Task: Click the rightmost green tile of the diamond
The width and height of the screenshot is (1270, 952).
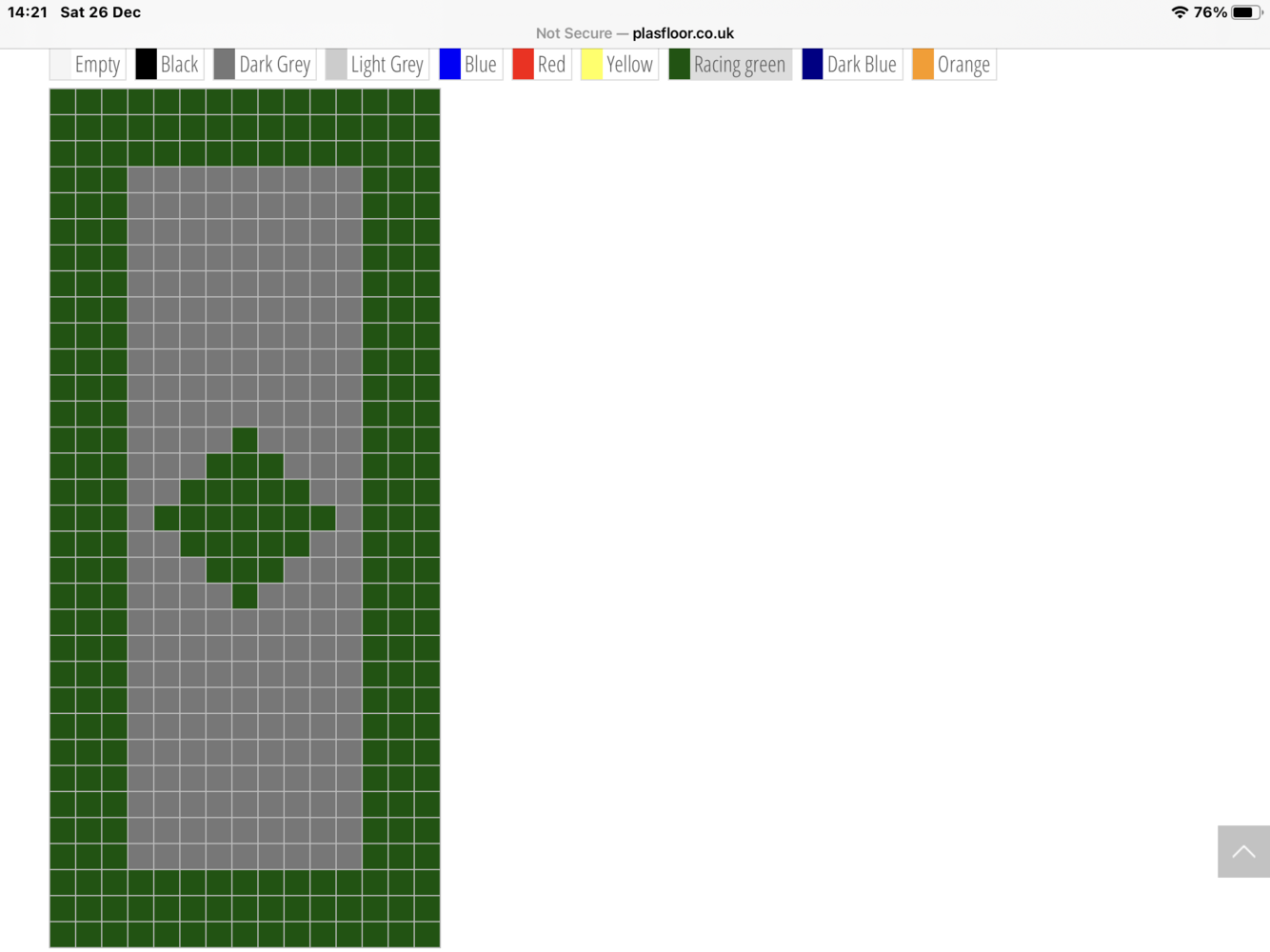Action: (x=323, y=518)
